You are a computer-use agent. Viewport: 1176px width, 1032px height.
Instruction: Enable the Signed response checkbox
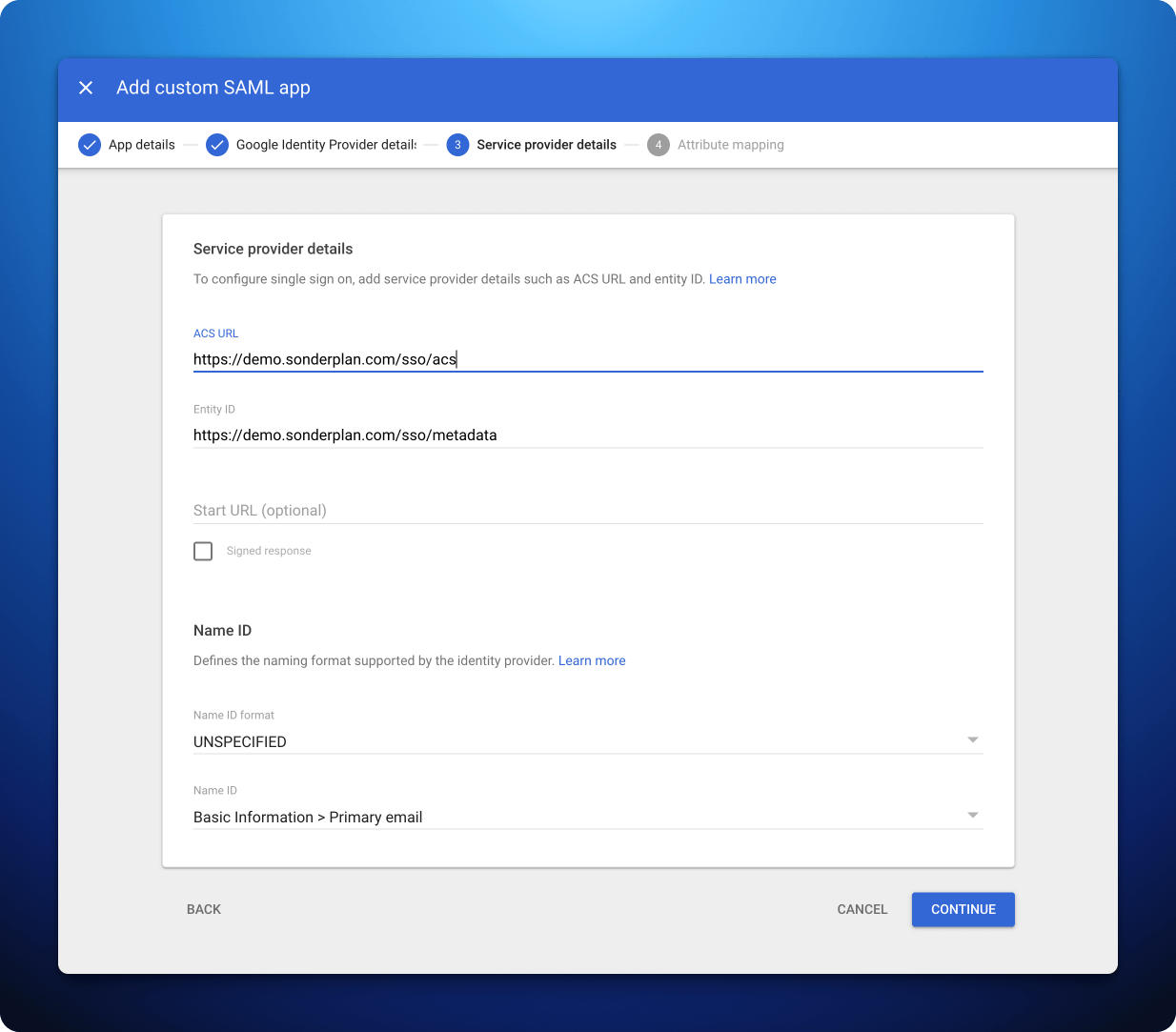pos(203,551)
